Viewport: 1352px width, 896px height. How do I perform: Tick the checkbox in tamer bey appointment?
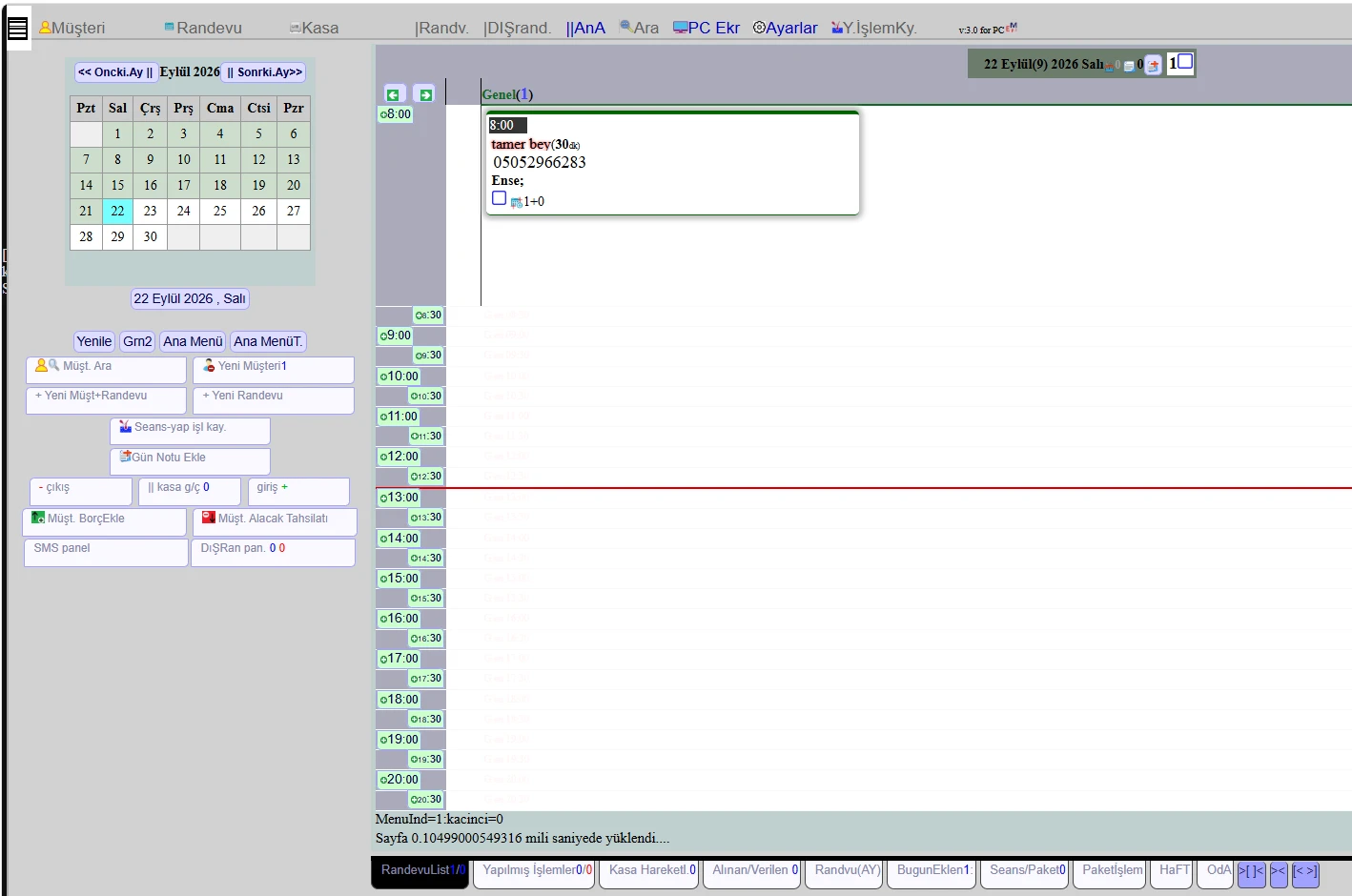click(x=499, y=198)
